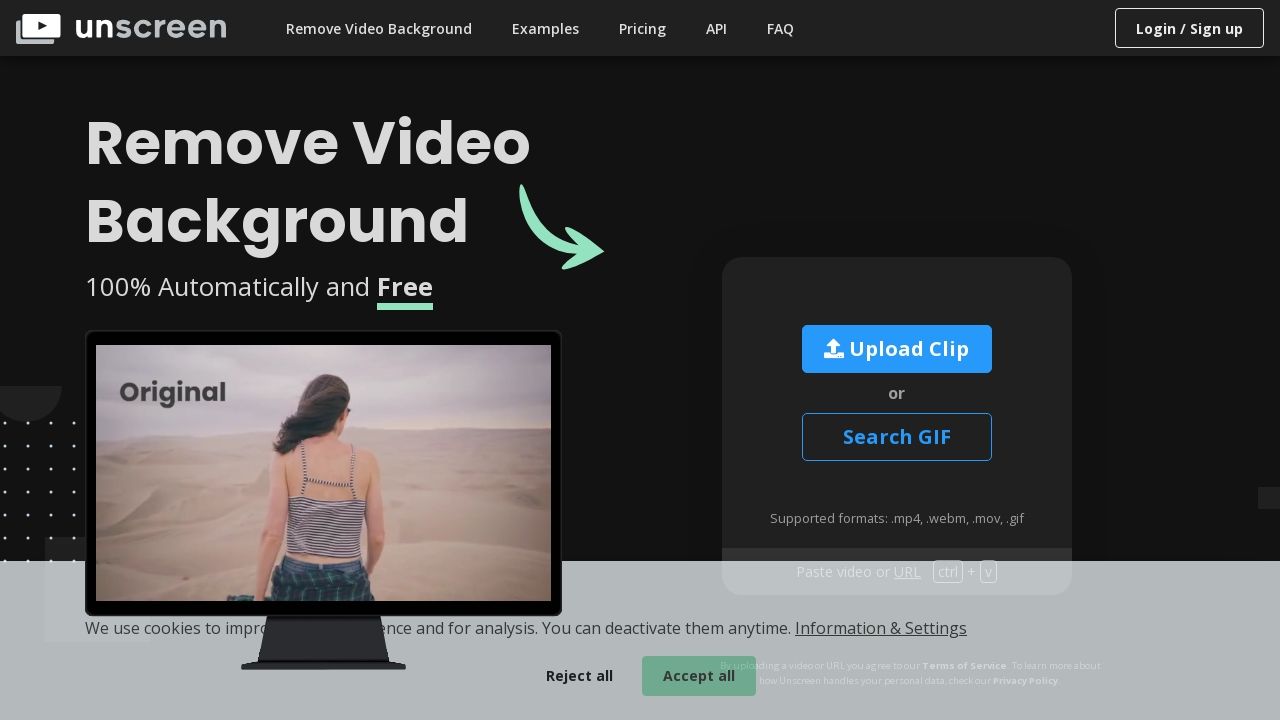
Task: Click the unscreen wordmark text
Action: tap(150, 28)
